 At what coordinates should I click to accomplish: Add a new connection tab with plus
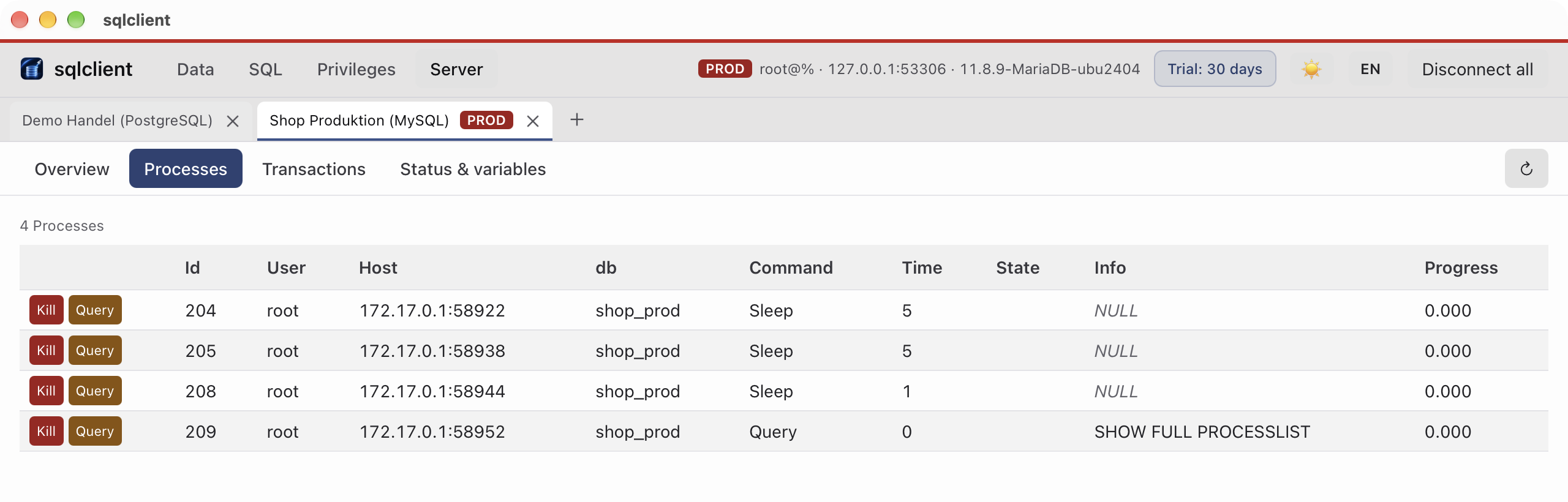point(576,119)
